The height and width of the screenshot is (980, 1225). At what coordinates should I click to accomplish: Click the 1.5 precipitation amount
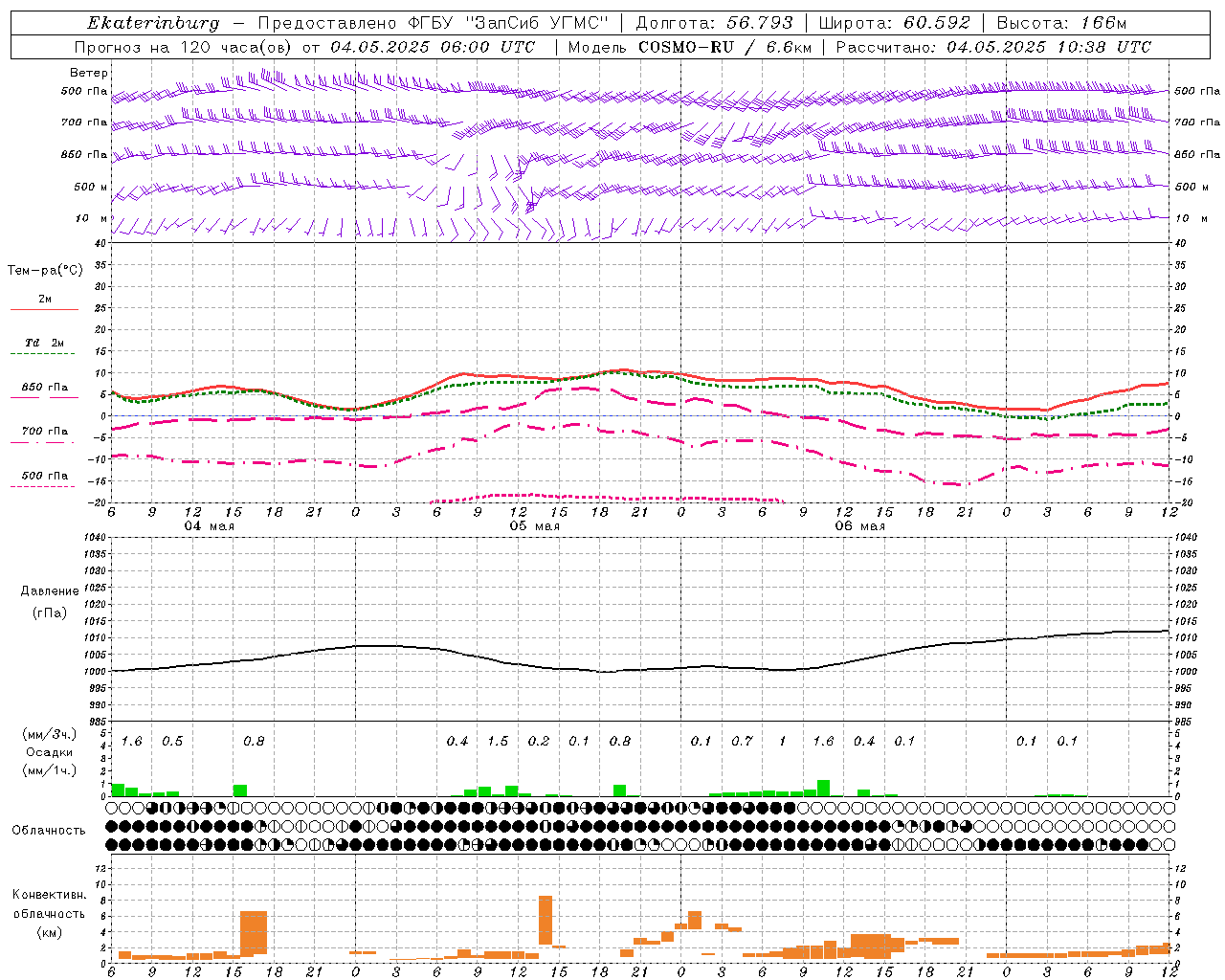(498, 742)
